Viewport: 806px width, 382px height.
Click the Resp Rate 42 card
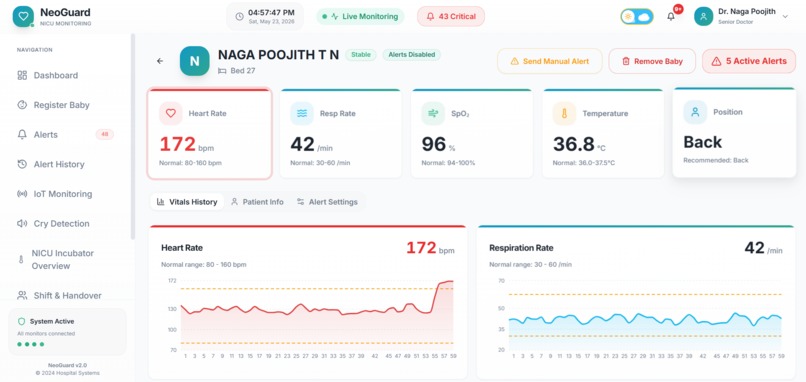pos(341,134)
